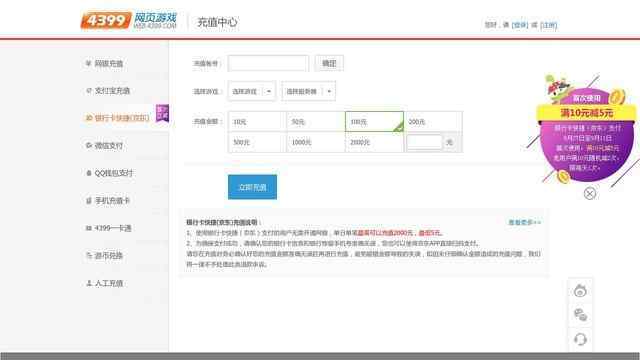
Task: Open the 查看更多>> link
Action: click(x=524, y=222)
